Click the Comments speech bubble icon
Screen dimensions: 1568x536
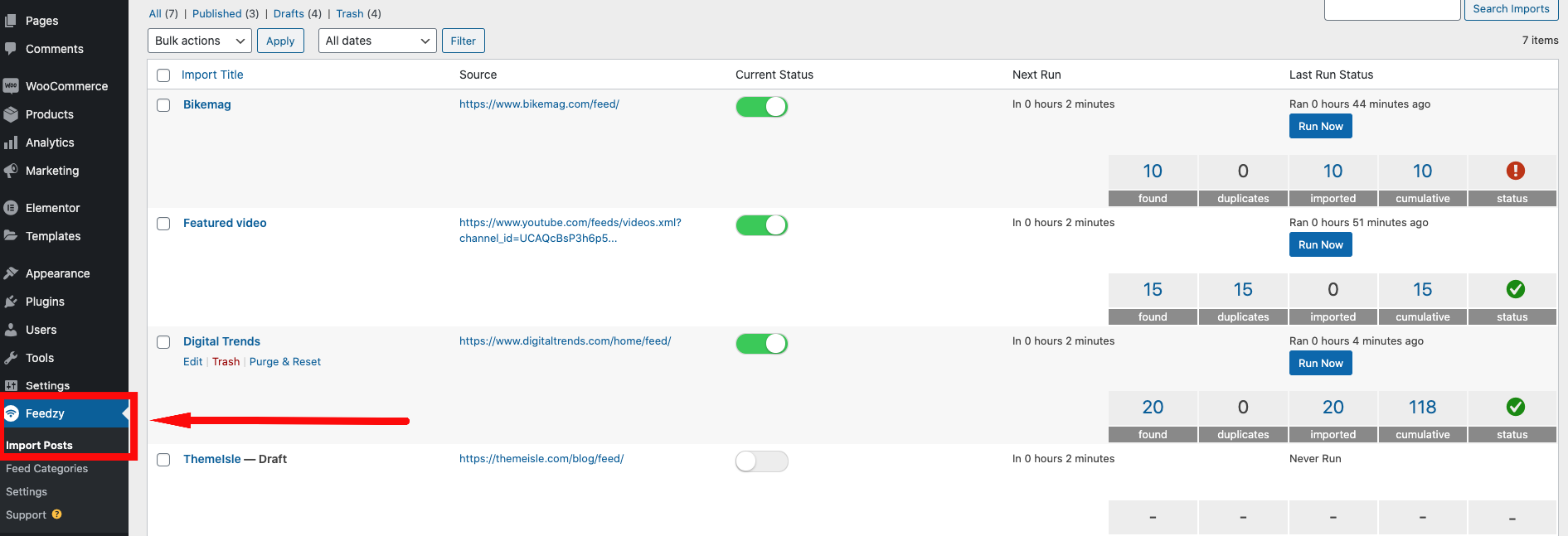11,49
